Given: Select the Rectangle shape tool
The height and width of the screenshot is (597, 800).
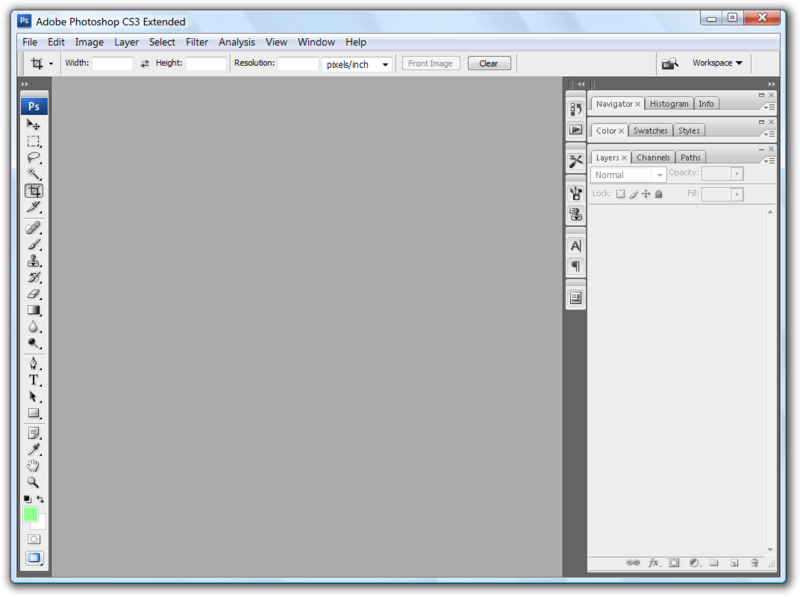Looking at the screenshot, I should 34,413.
